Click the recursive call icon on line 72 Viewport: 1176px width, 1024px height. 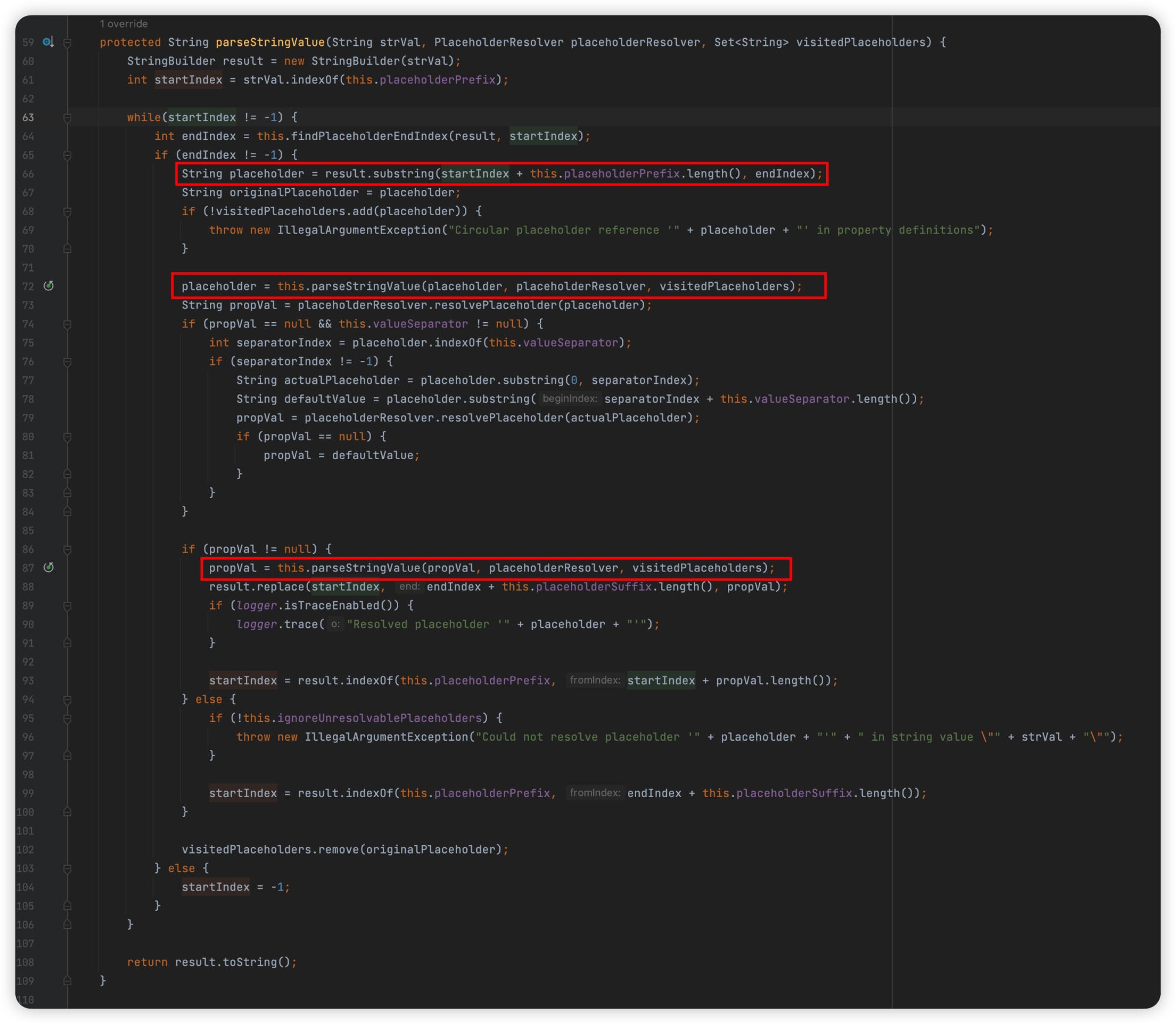click(x=49, y=286)
